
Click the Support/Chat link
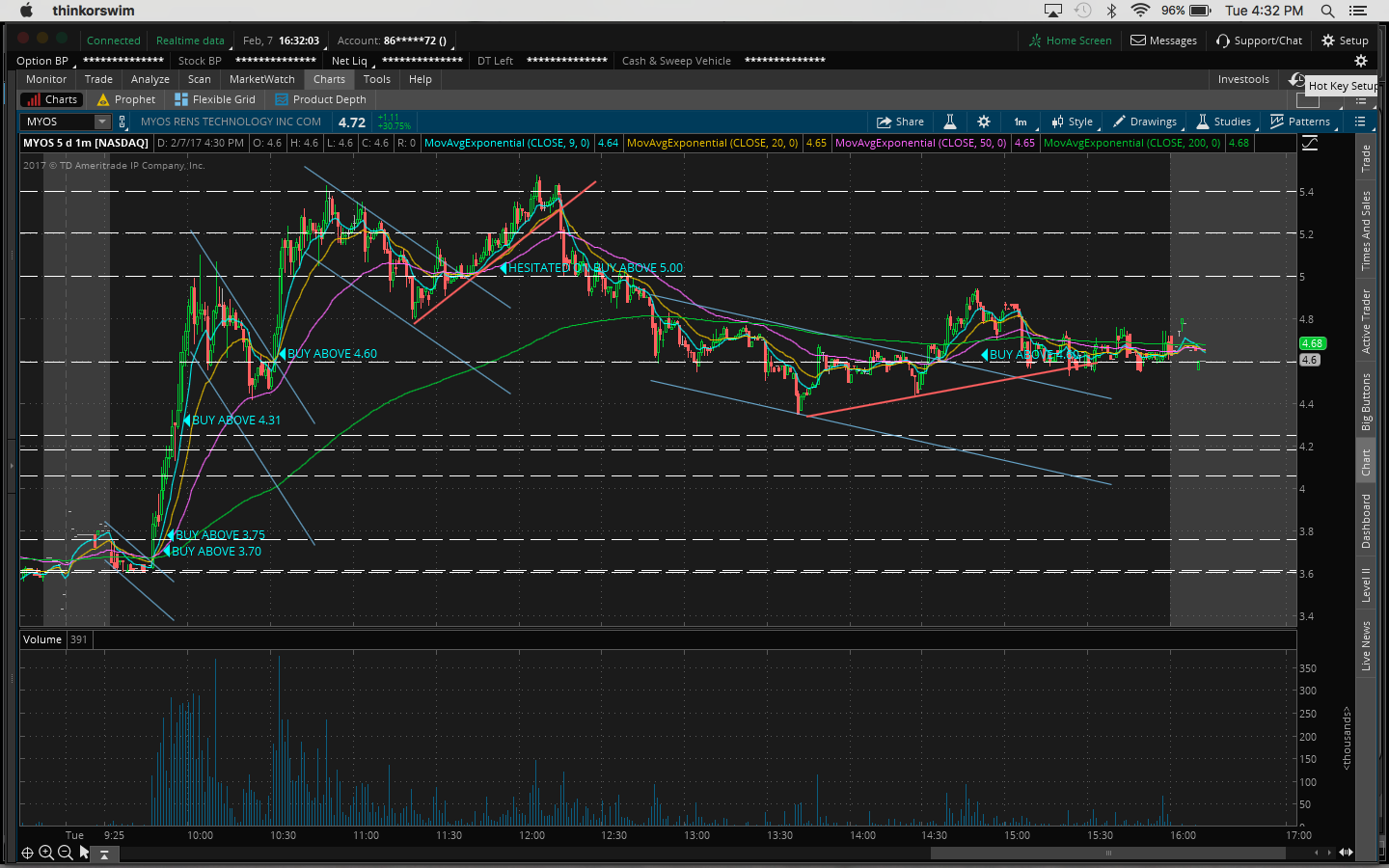pos(1259,41)
